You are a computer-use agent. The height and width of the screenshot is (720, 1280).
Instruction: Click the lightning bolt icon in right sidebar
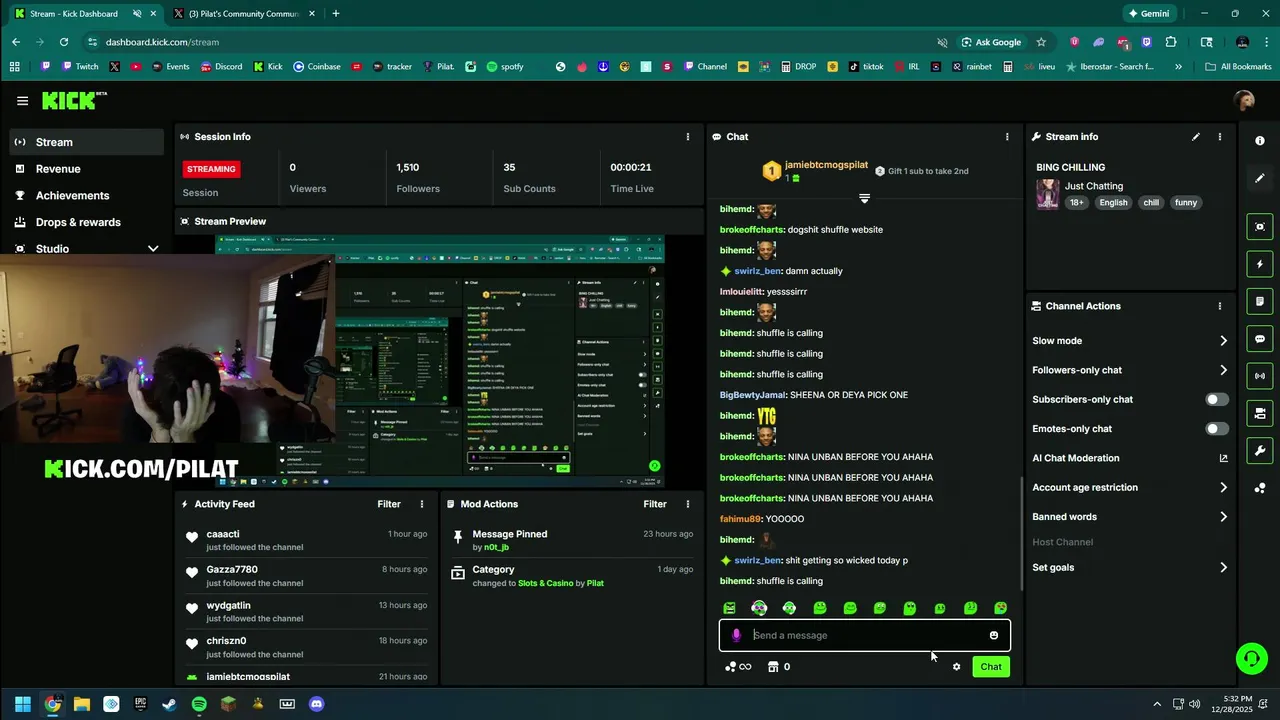point(1259,265)
